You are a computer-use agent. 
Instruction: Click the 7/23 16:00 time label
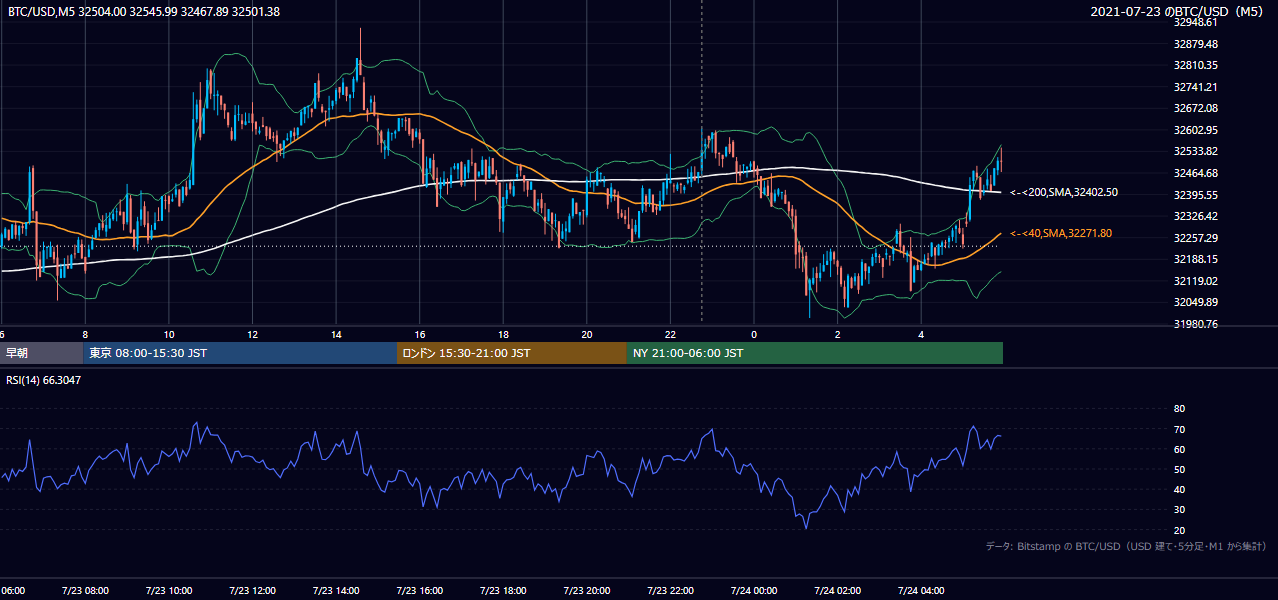tap(419, 591)
